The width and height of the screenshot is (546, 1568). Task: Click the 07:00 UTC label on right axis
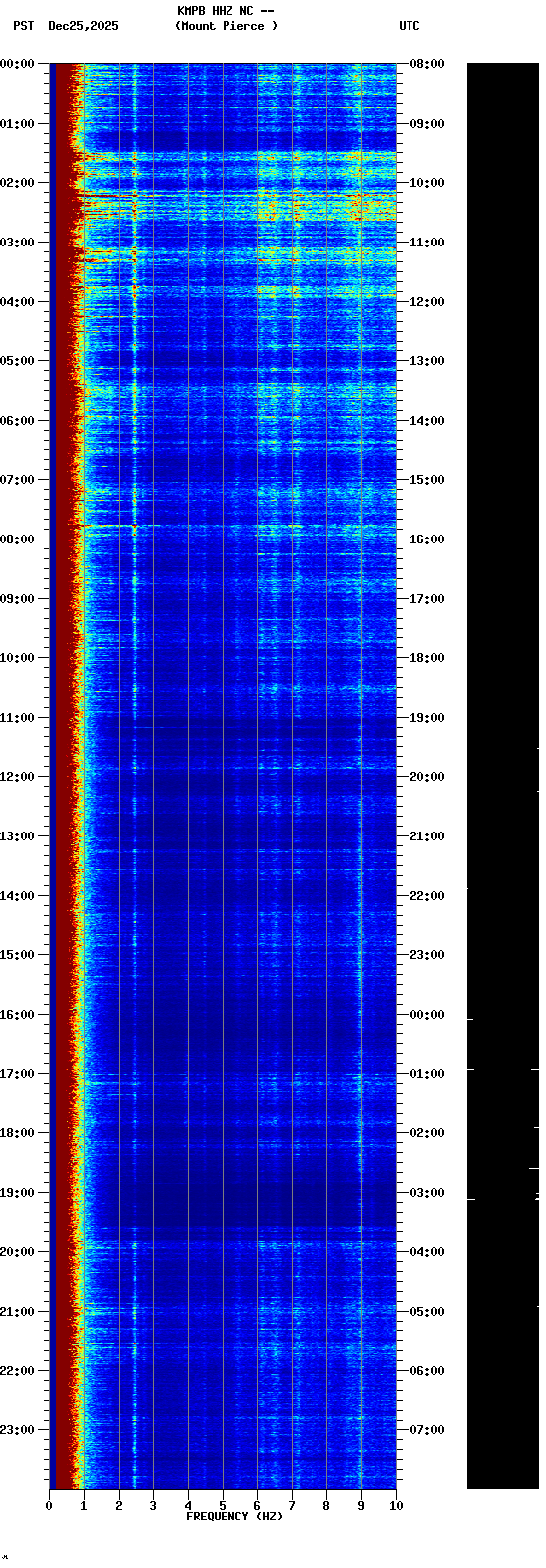[x=427, y=1430]
